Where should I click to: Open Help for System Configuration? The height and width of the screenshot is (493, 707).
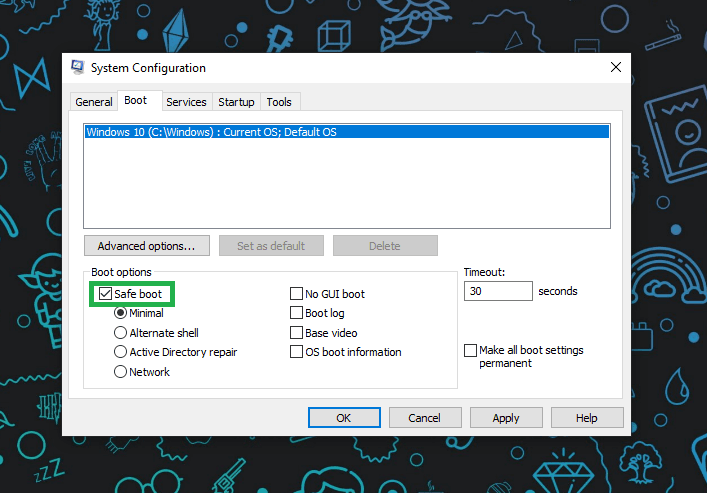tap(587, 418)
